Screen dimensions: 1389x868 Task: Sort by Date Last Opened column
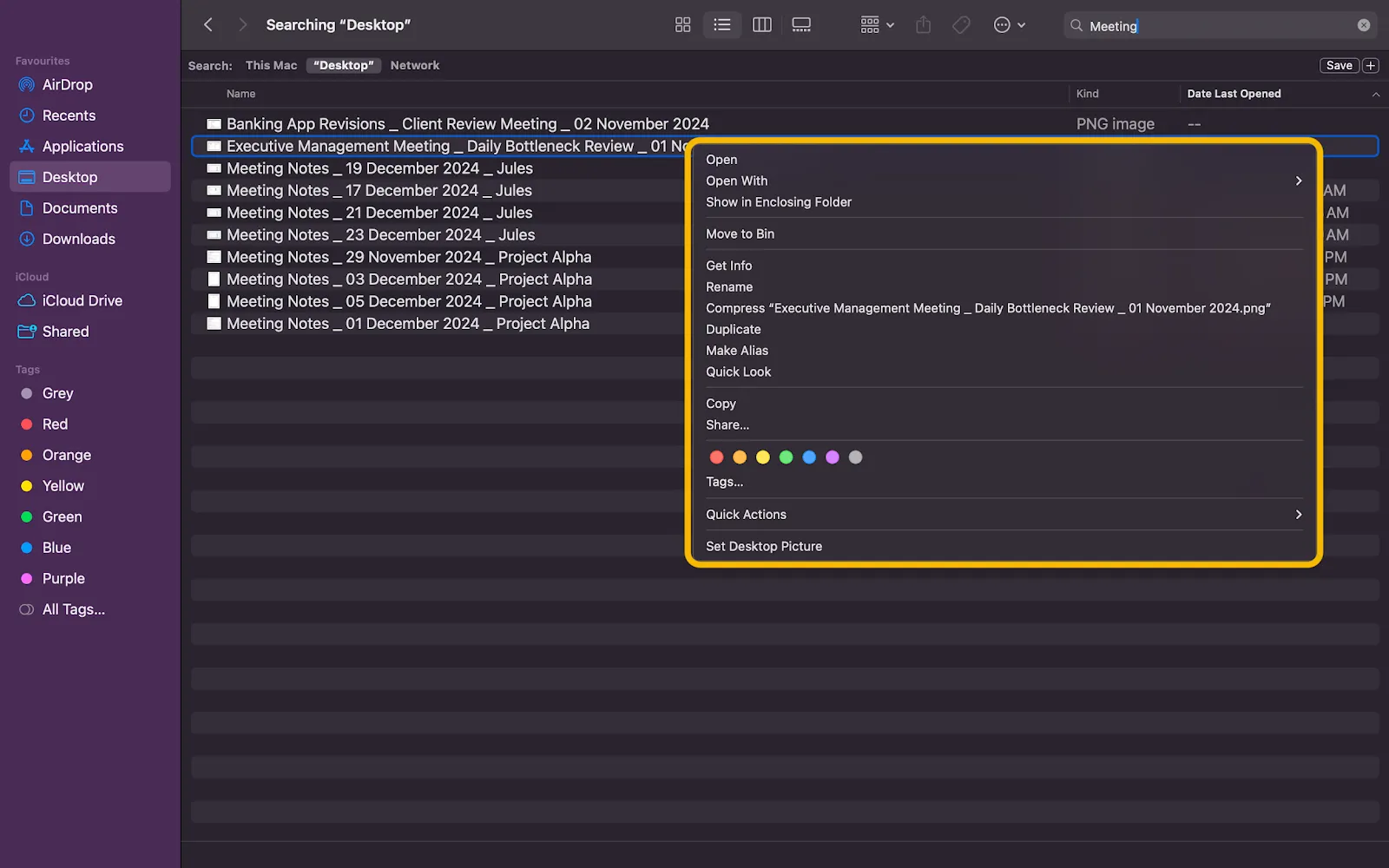(x=1234, y=94)
